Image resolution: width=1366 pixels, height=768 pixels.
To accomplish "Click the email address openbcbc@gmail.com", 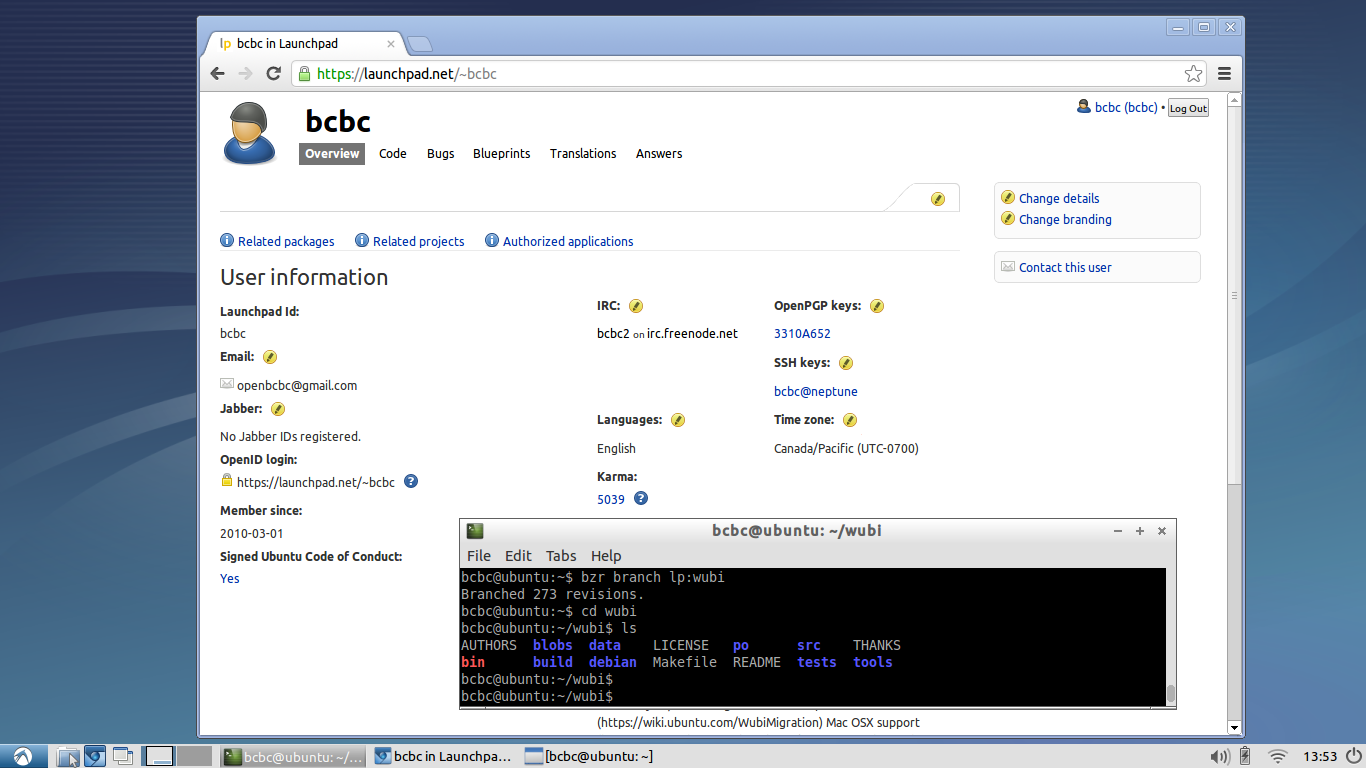I will pos(297,385).
